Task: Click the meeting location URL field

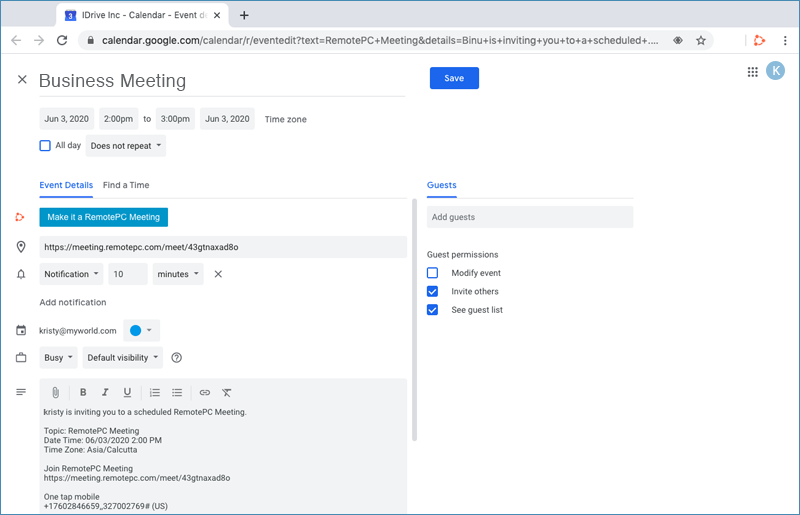Action: click(223, 247)
